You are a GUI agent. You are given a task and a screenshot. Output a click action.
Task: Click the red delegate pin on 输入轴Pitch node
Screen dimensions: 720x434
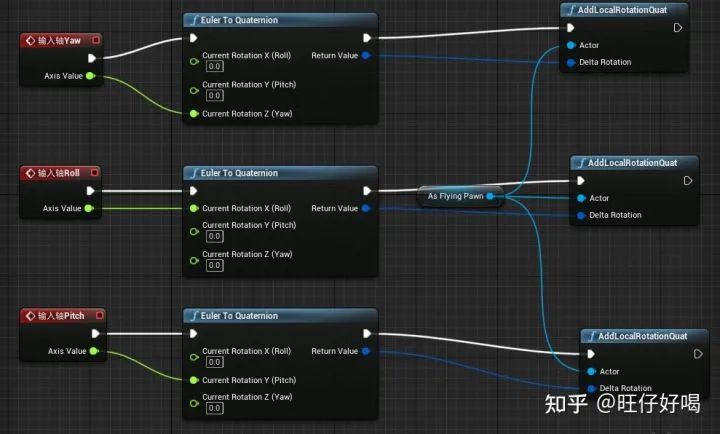click(x=100, y=316)
